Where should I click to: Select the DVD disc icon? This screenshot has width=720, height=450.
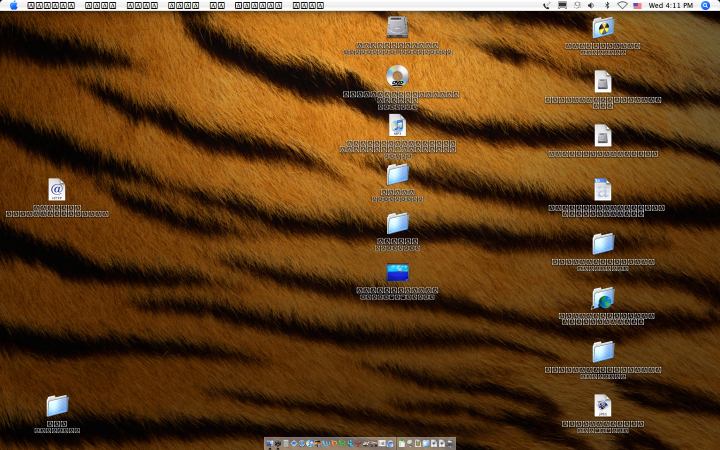coord(397,76)
